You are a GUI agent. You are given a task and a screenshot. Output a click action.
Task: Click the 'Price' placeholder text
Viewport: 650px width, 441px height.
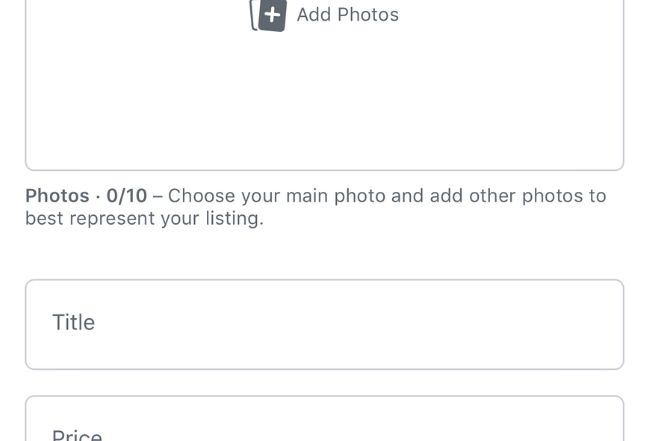pos(77,436)
